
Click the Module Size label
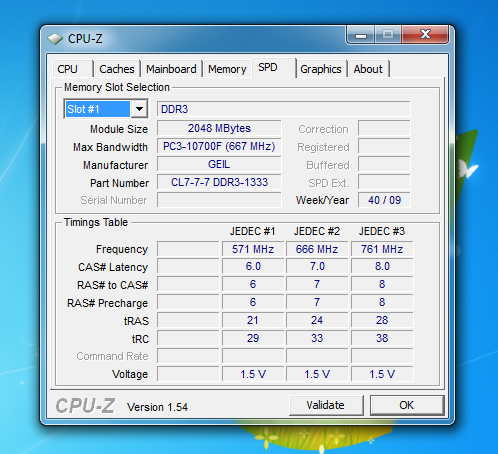click(119, 129)
